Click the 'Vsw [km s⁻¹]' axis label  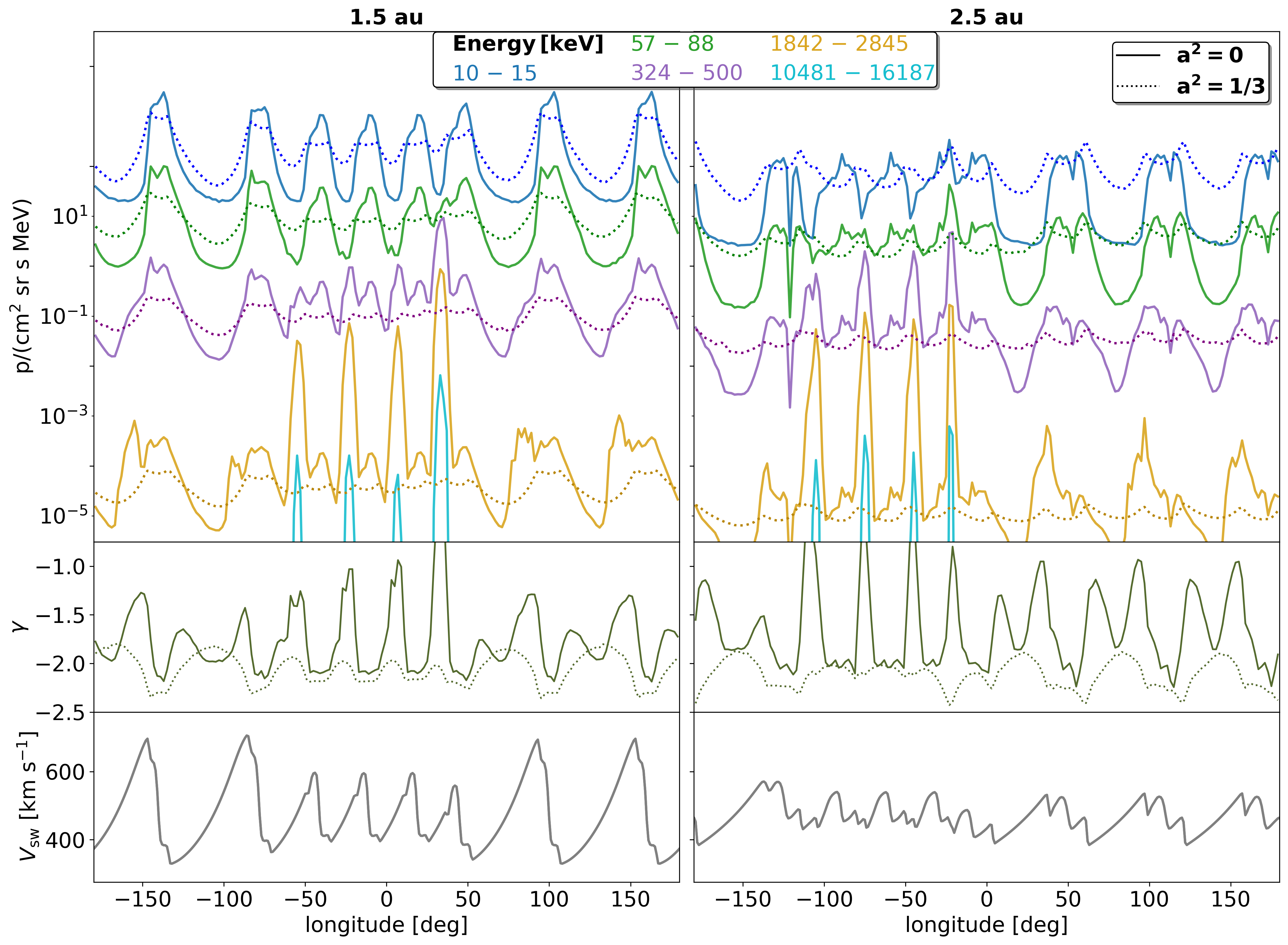click(27, 796)
